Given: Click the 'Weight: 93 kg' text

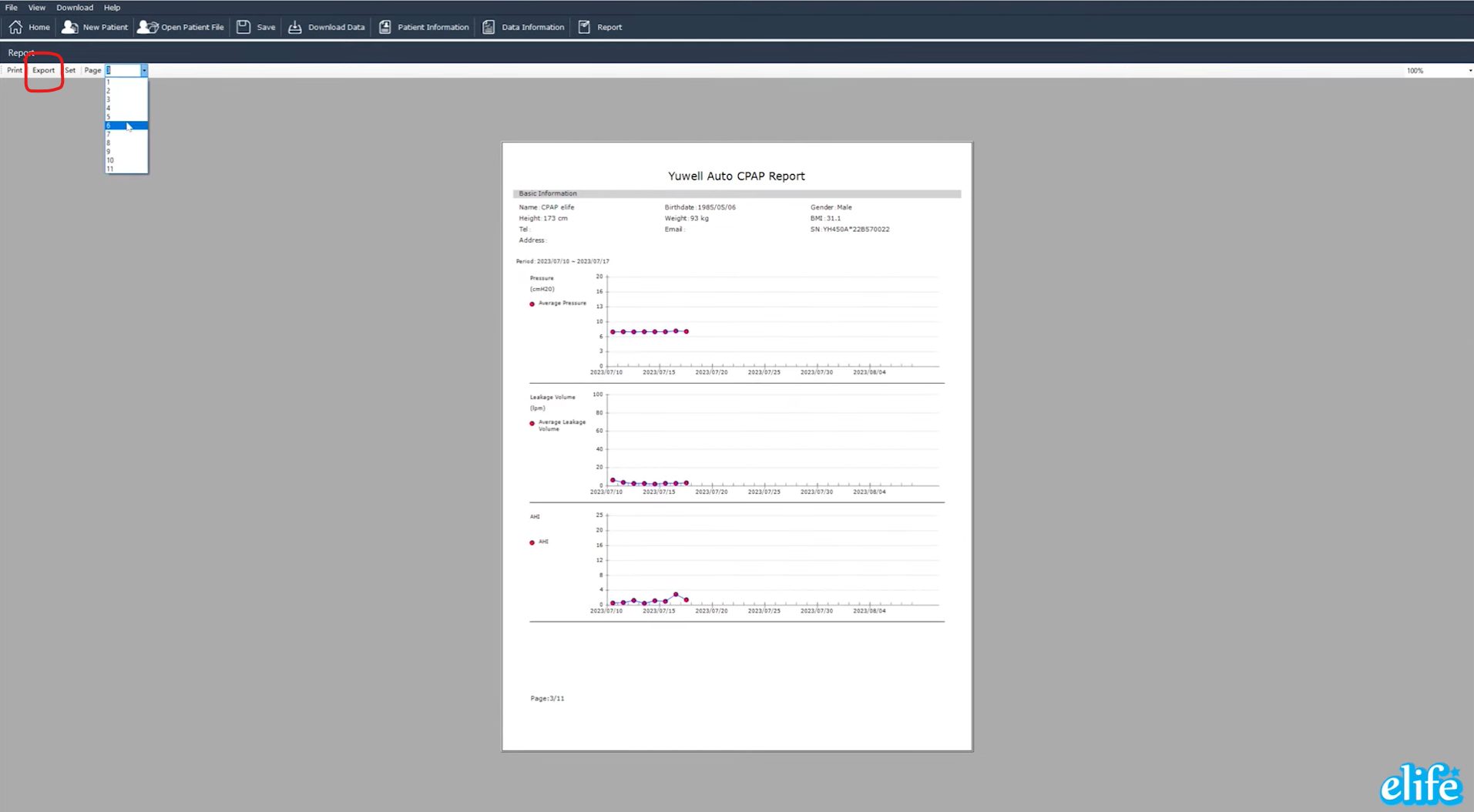Looking at the screenshot, I should point(687,218).
